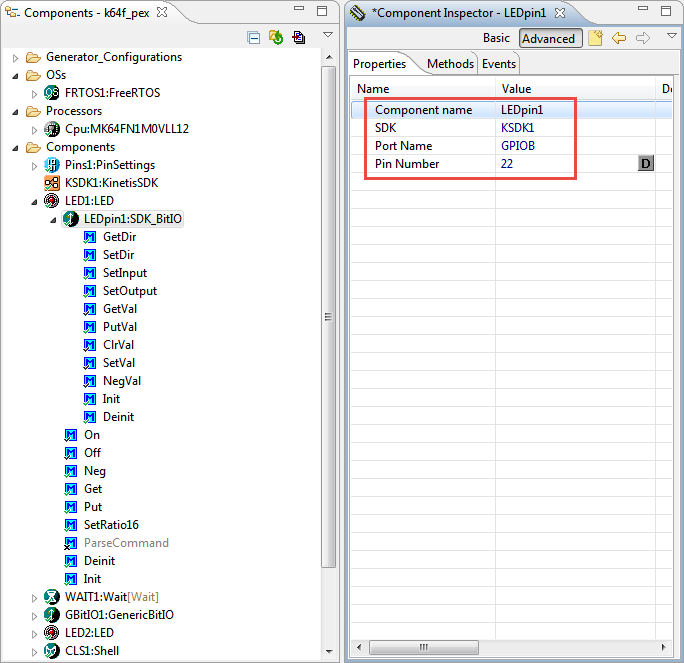Screen dimensions: 684x663
Task: Open the Events tab
Action: pyautogui.click(x=499, y=64)
